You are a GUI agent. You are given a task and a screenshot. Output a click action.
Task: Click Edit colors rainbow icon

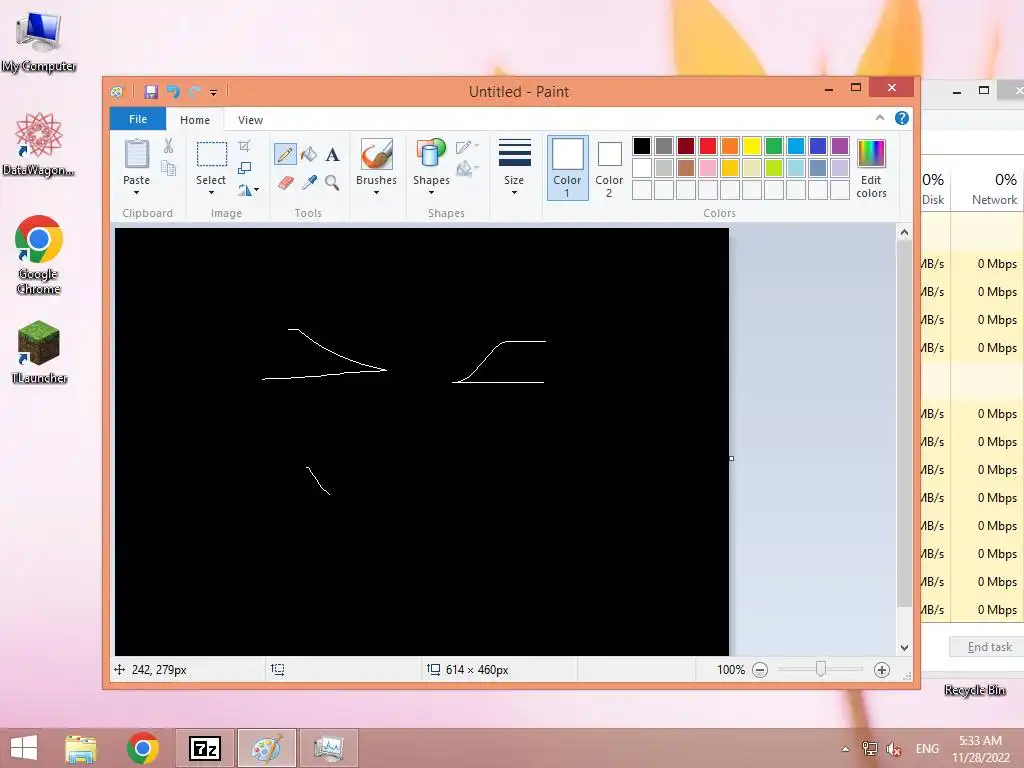(871, 153)
